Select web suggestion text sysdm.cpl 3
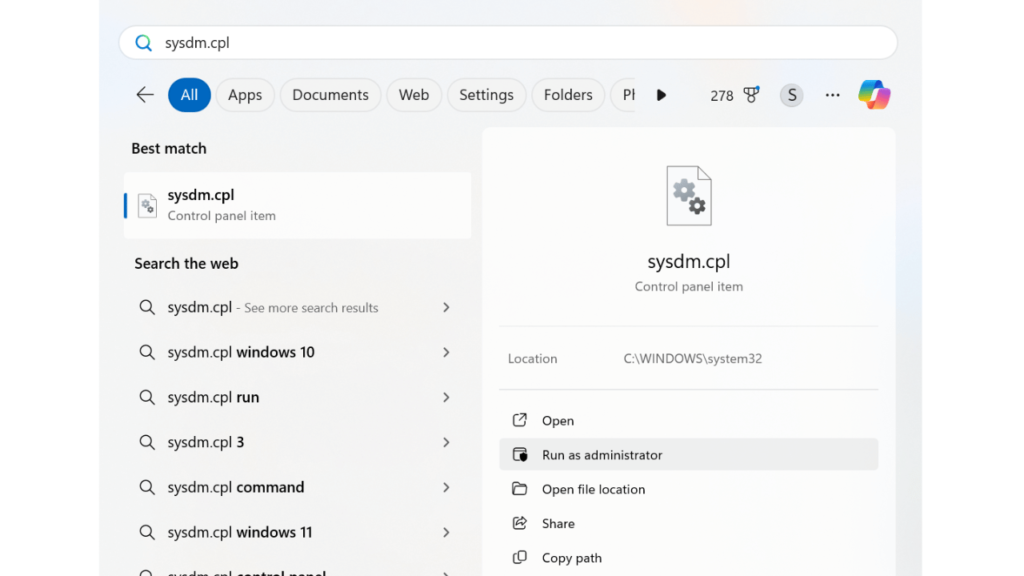 206,442
